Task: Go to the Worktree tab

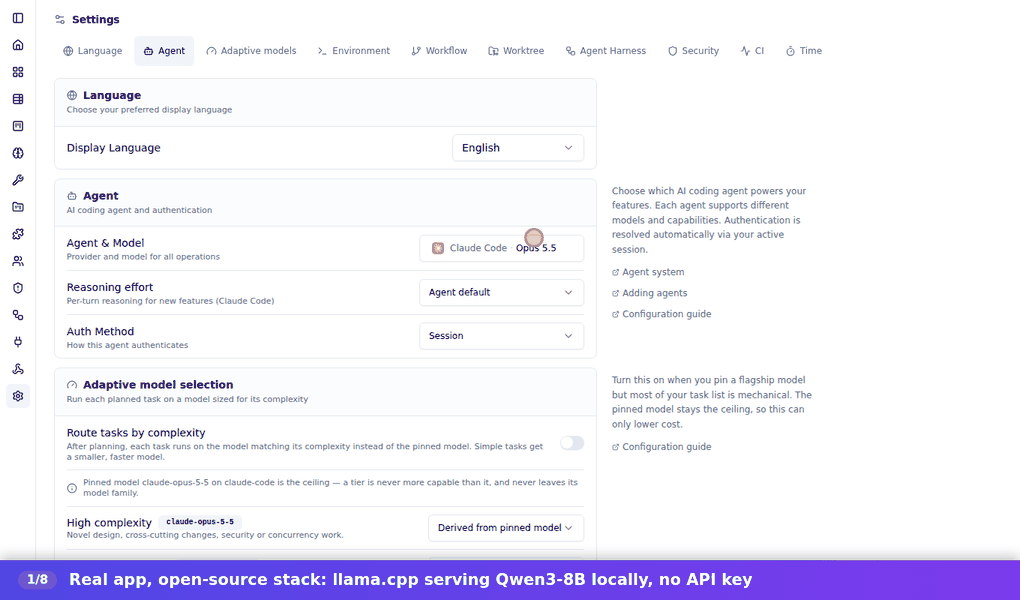Action: tap(516, 51)
